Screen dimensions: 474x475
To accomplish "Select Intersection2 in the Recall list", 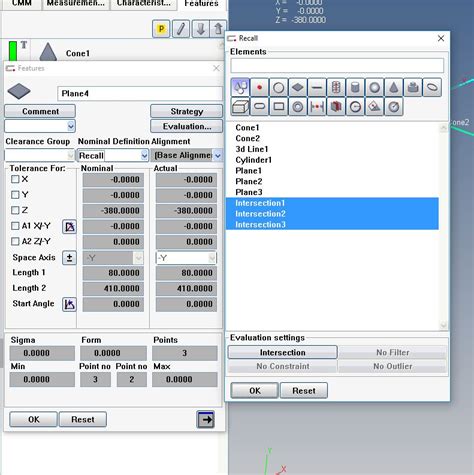I will [x=332, y=214].
